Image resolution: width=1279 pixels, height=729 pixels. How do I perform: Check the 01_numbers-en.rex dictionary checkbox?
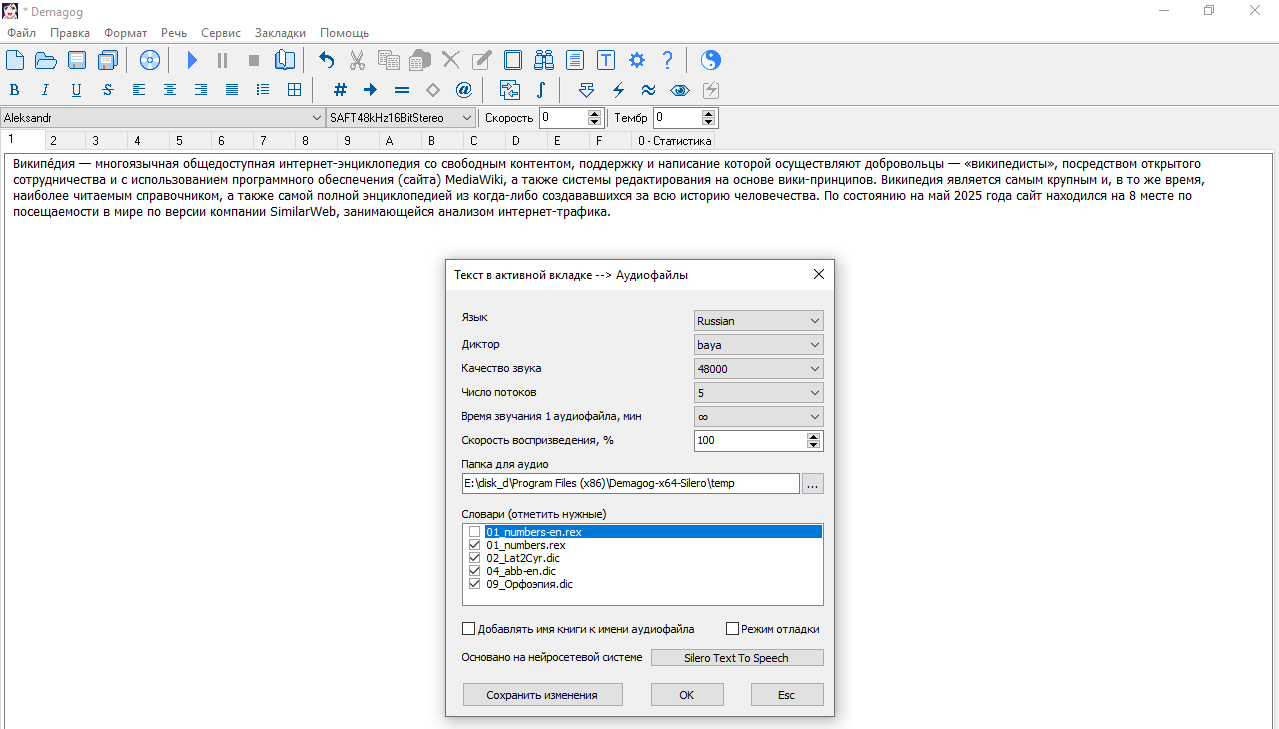point(474,532)
